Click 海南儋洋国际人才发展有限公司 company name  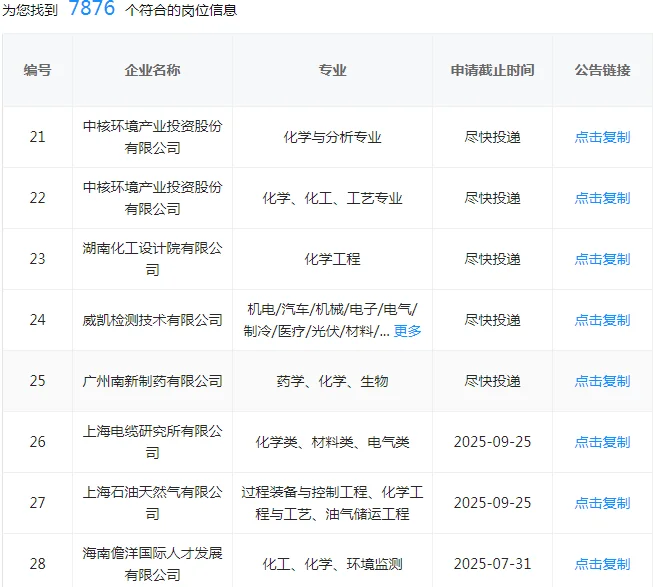152,564
